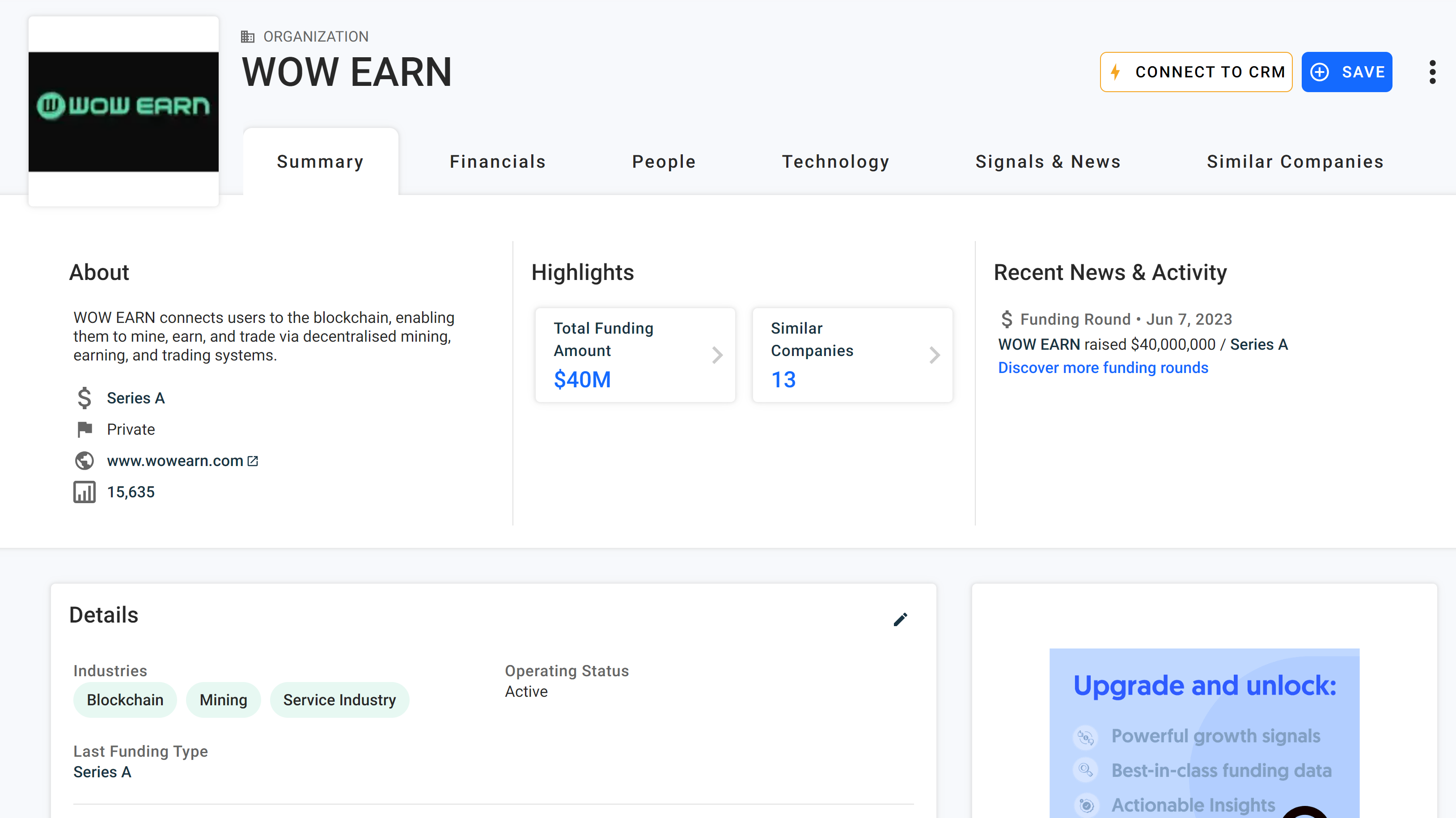Click the Upgrade and unlock banner
Viewport: 1456px width, 818px height.
click(1204, 733)
